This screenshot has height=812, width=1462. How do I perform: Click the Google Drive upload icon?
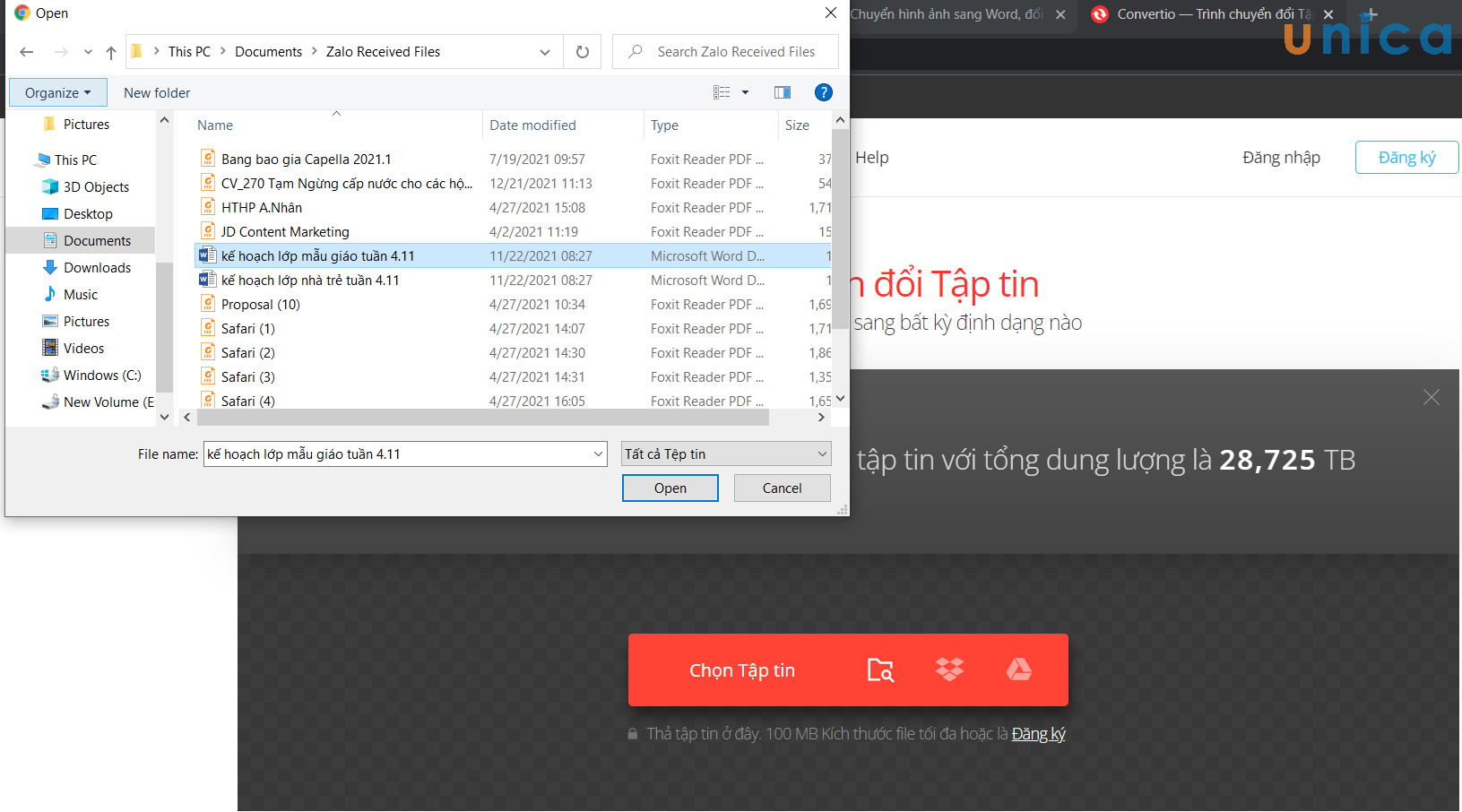(1018, 669)
